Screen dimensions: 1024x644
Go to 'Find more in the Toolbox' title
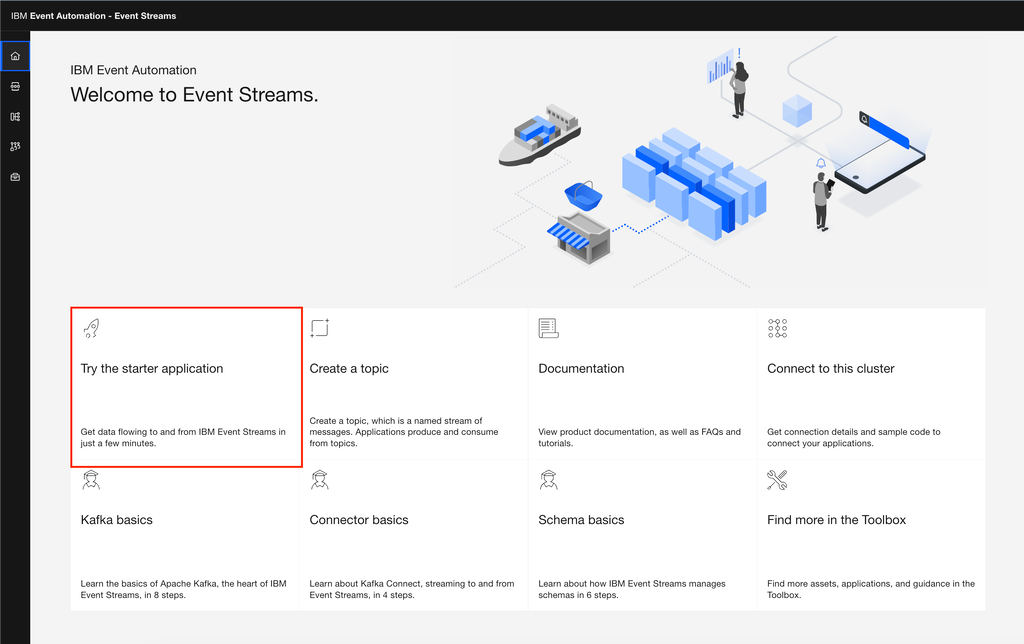pyautogui.click(x=837, y=520)
